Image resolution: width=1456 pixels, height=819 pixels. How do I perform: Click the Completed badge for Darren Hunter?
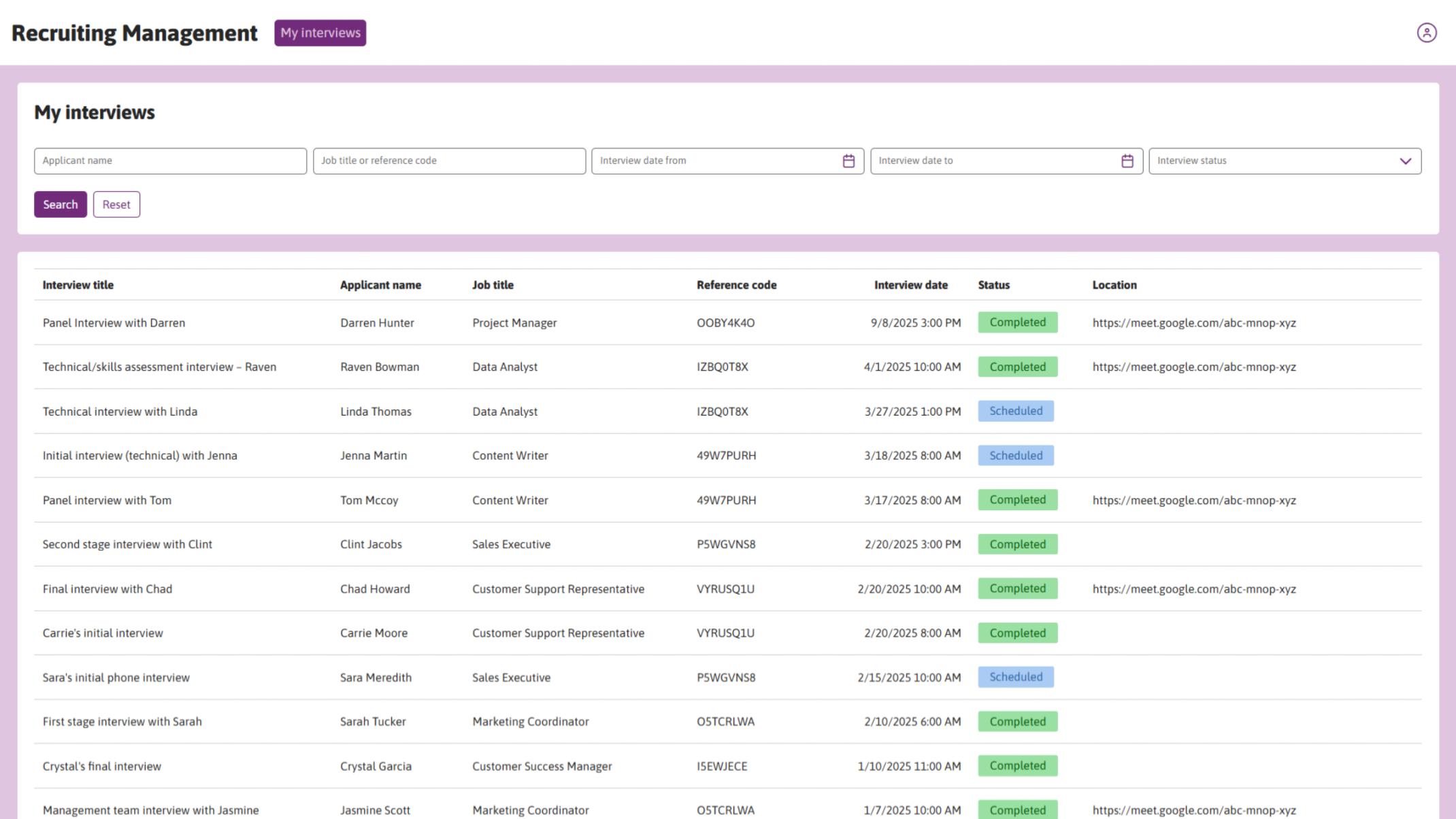1017,322
